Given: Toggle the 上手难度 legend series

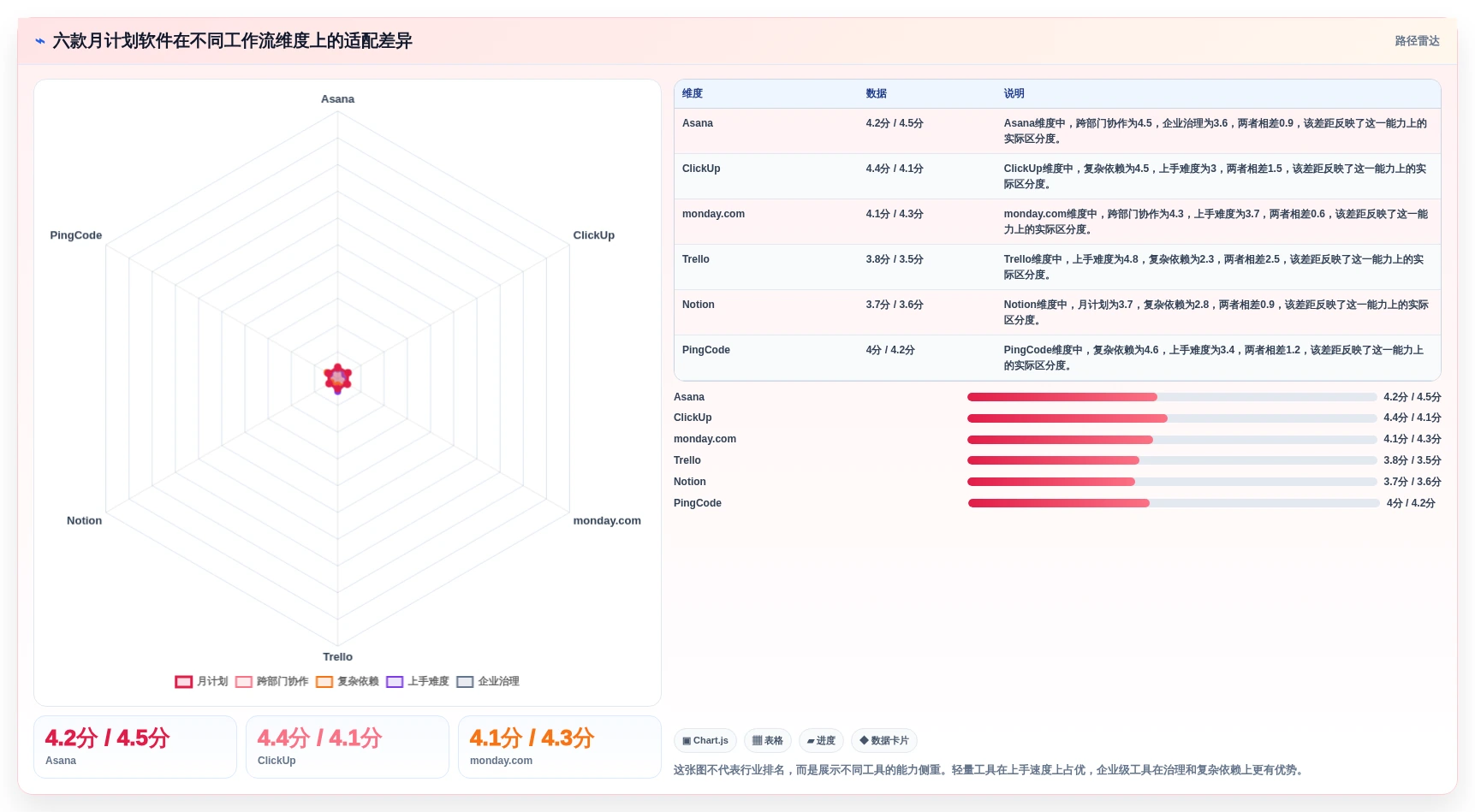Looking at the screenshot, I should pos(417,682).
